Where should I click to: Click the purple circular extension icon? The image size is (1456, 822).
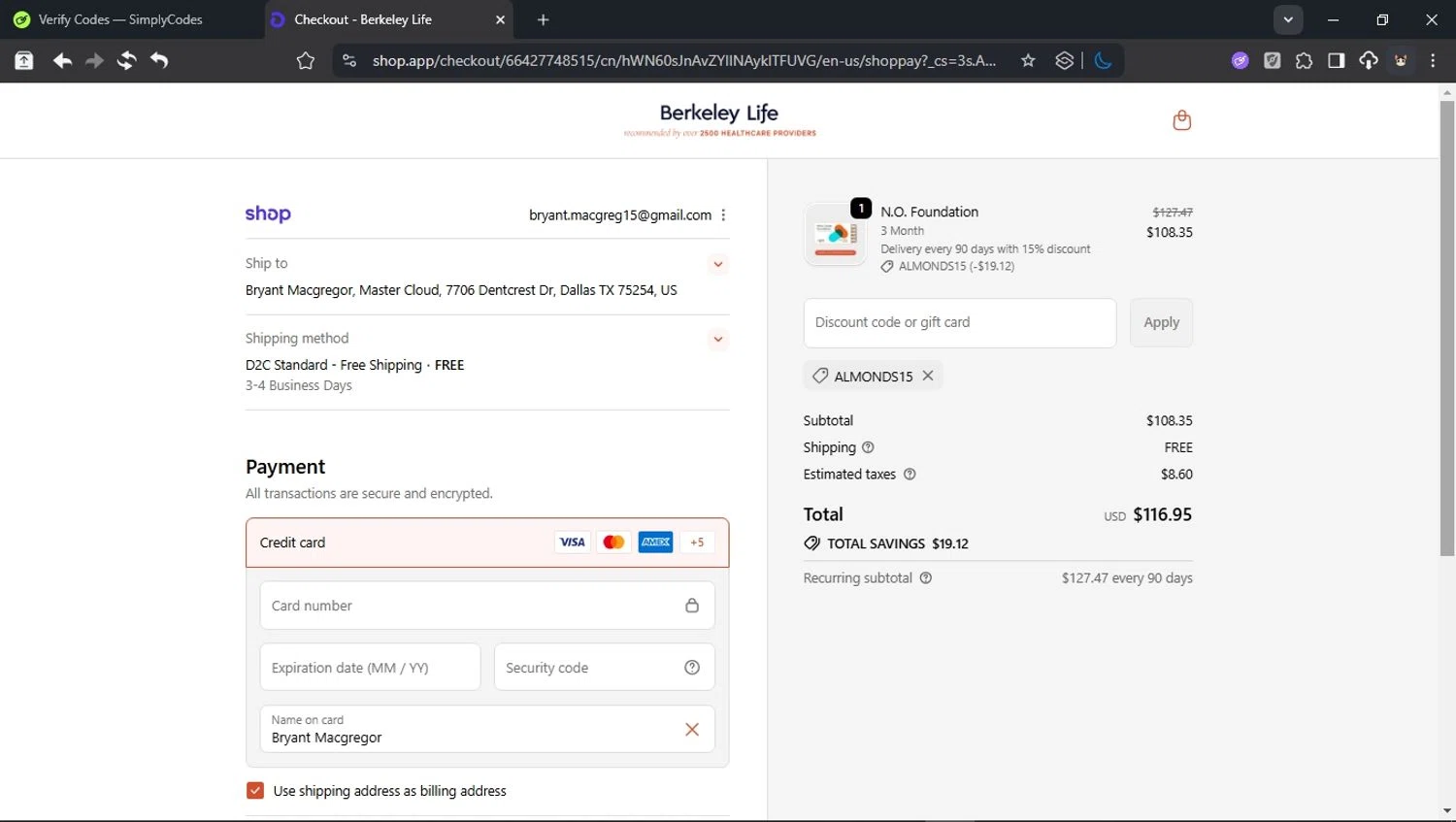click(1240, 61)
